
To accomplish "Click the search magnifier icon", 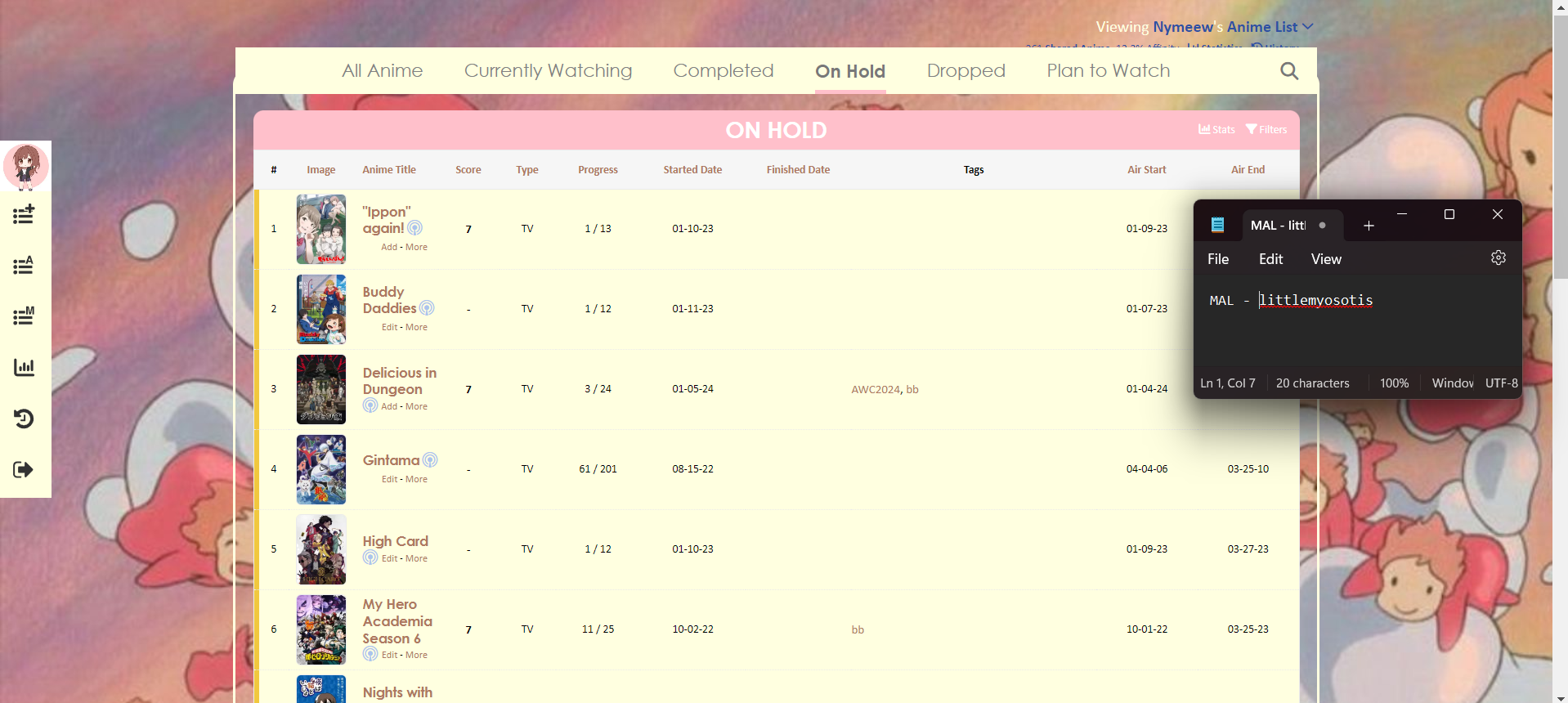I will [1288, 71].
